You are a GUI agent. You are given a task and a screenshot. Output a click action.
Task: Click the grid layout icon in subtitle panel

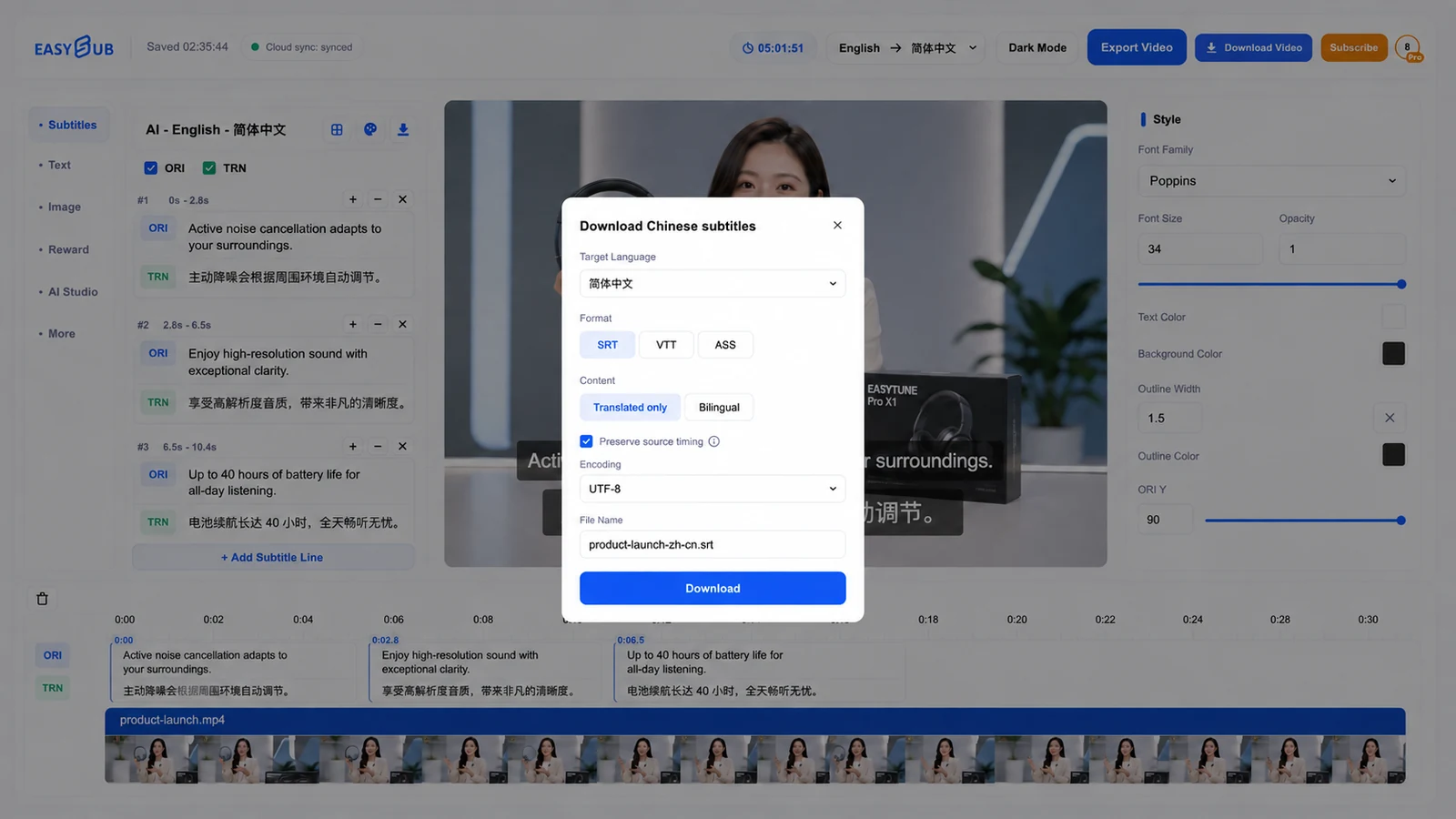click(337, 129)
